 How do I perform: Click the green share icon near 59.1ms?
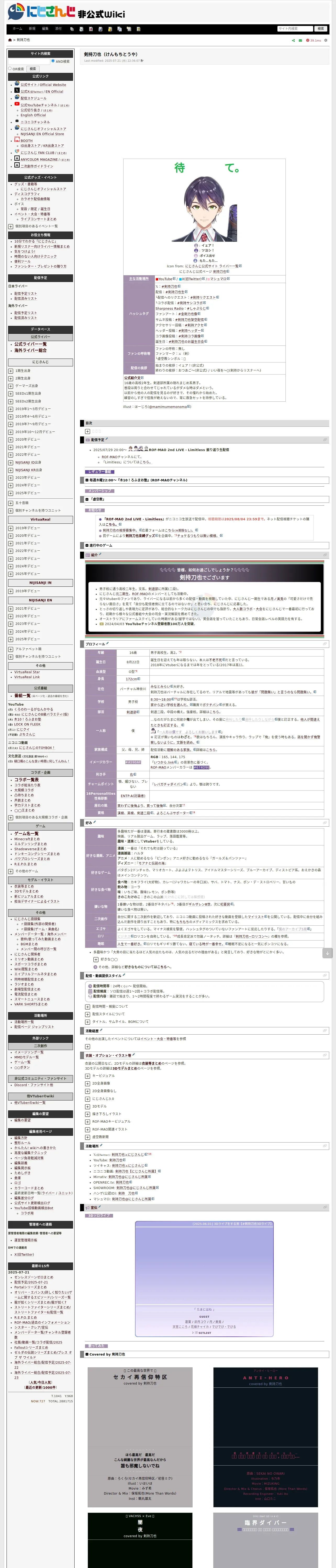point(293,40)
